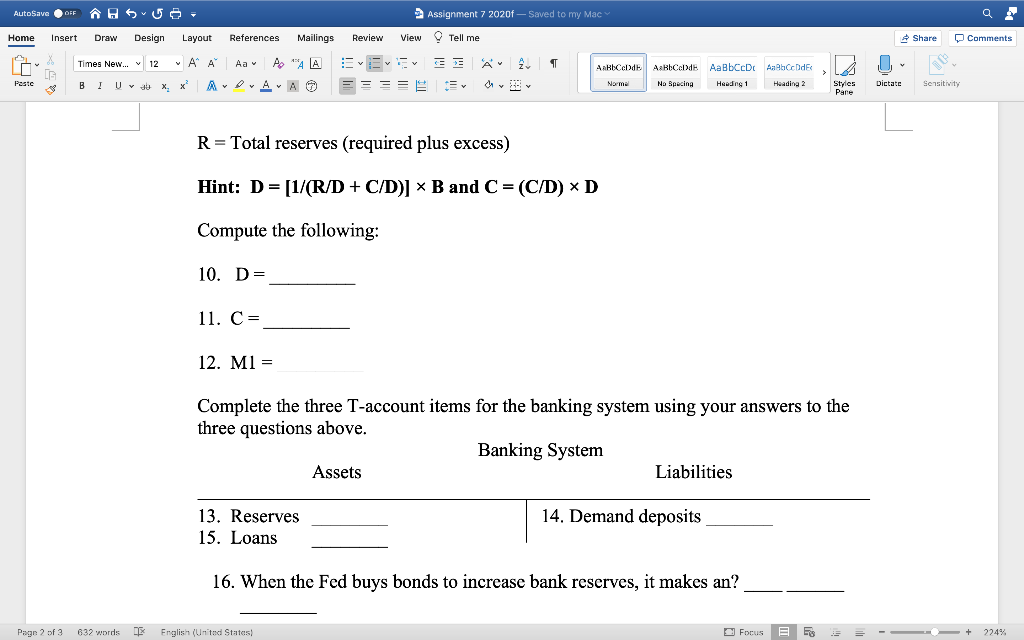Apply strikethrough formatting

[x=145, y=86]
